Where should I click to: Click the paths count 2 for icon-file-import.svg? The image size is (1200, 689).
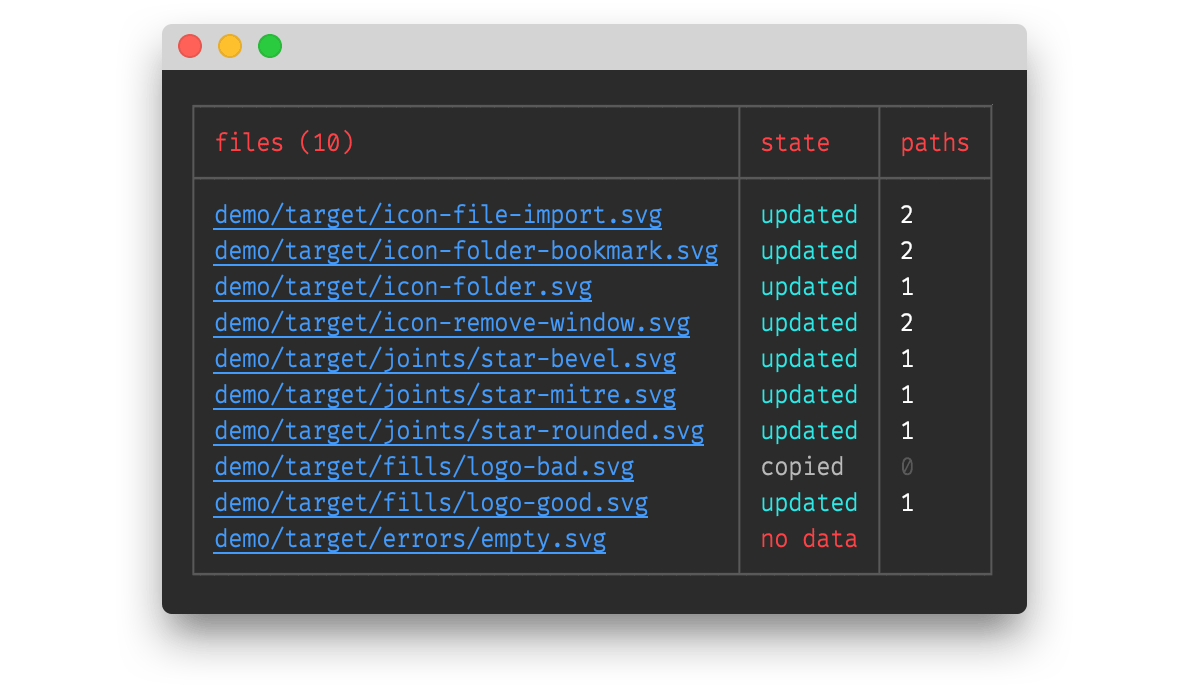click(906, 215)
